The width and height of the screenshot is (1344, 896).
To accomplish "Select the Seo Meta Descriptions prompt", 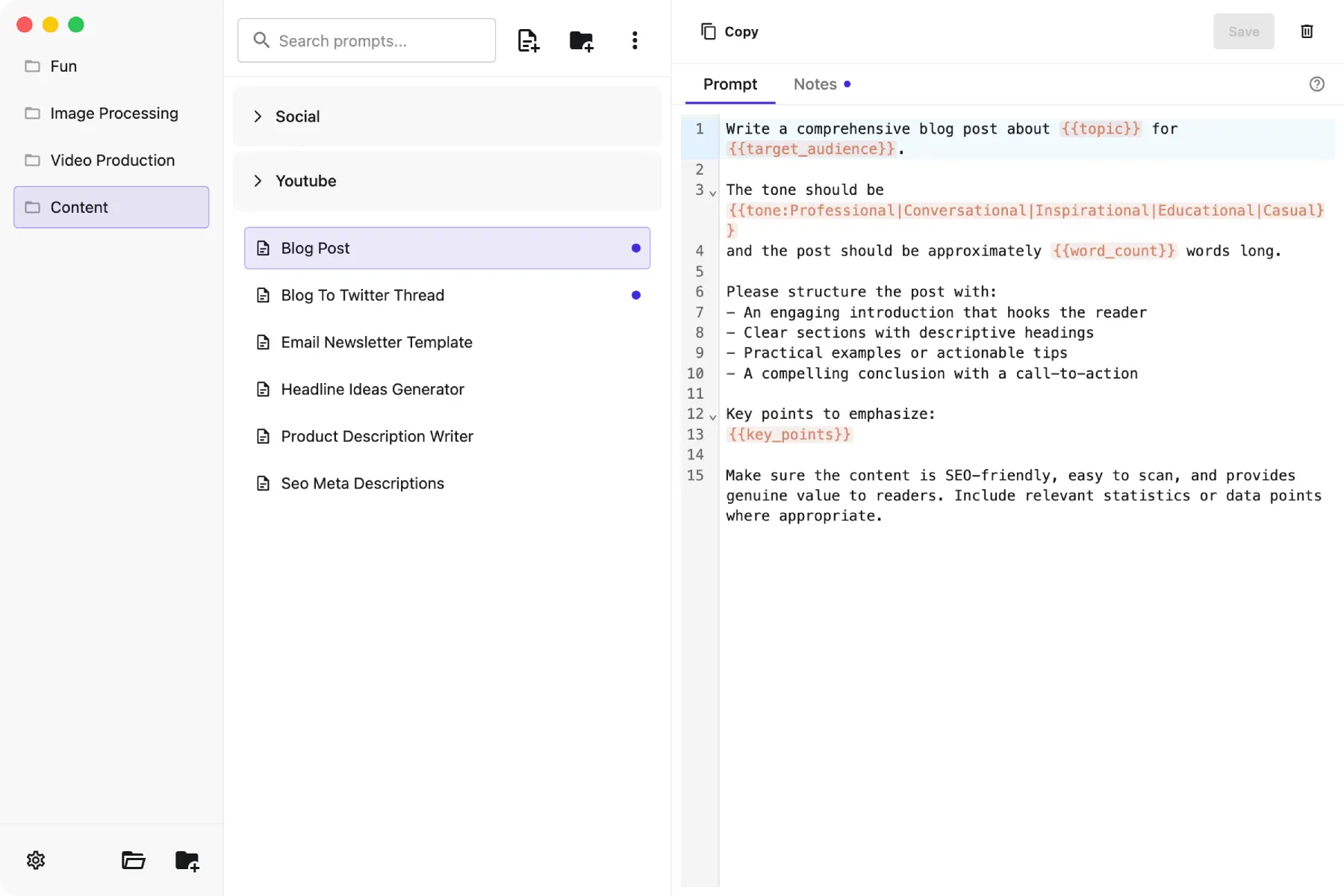I will coord(362,483).
